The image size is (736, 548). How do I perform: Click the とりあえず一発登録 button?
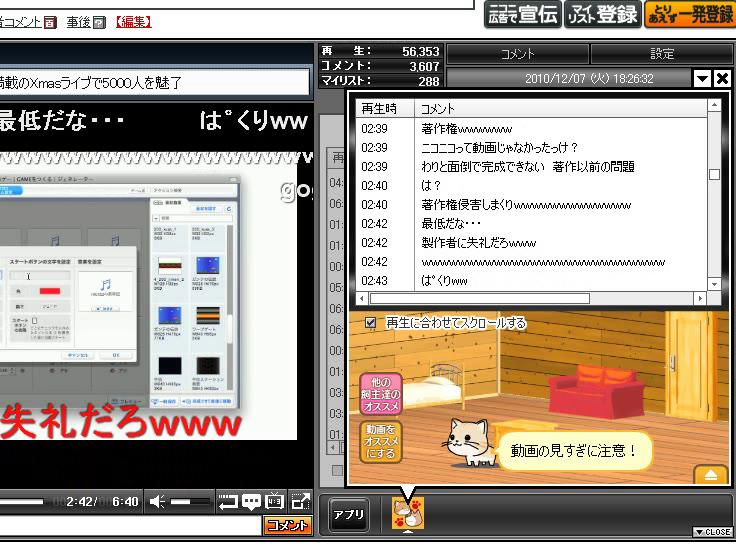(690, 14)
